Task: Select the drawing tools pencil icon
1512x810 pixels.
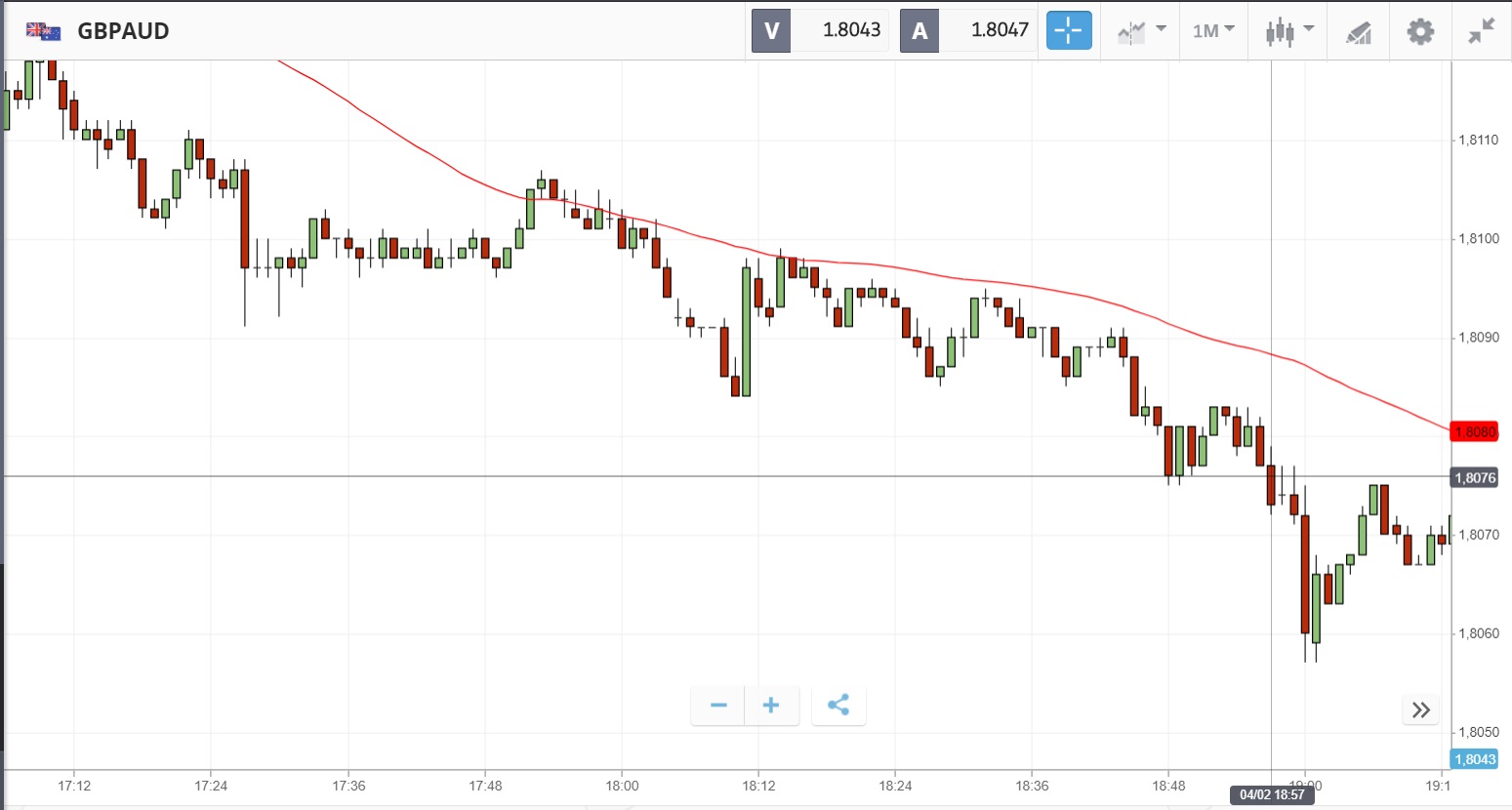Action: tap(1358, 32)
